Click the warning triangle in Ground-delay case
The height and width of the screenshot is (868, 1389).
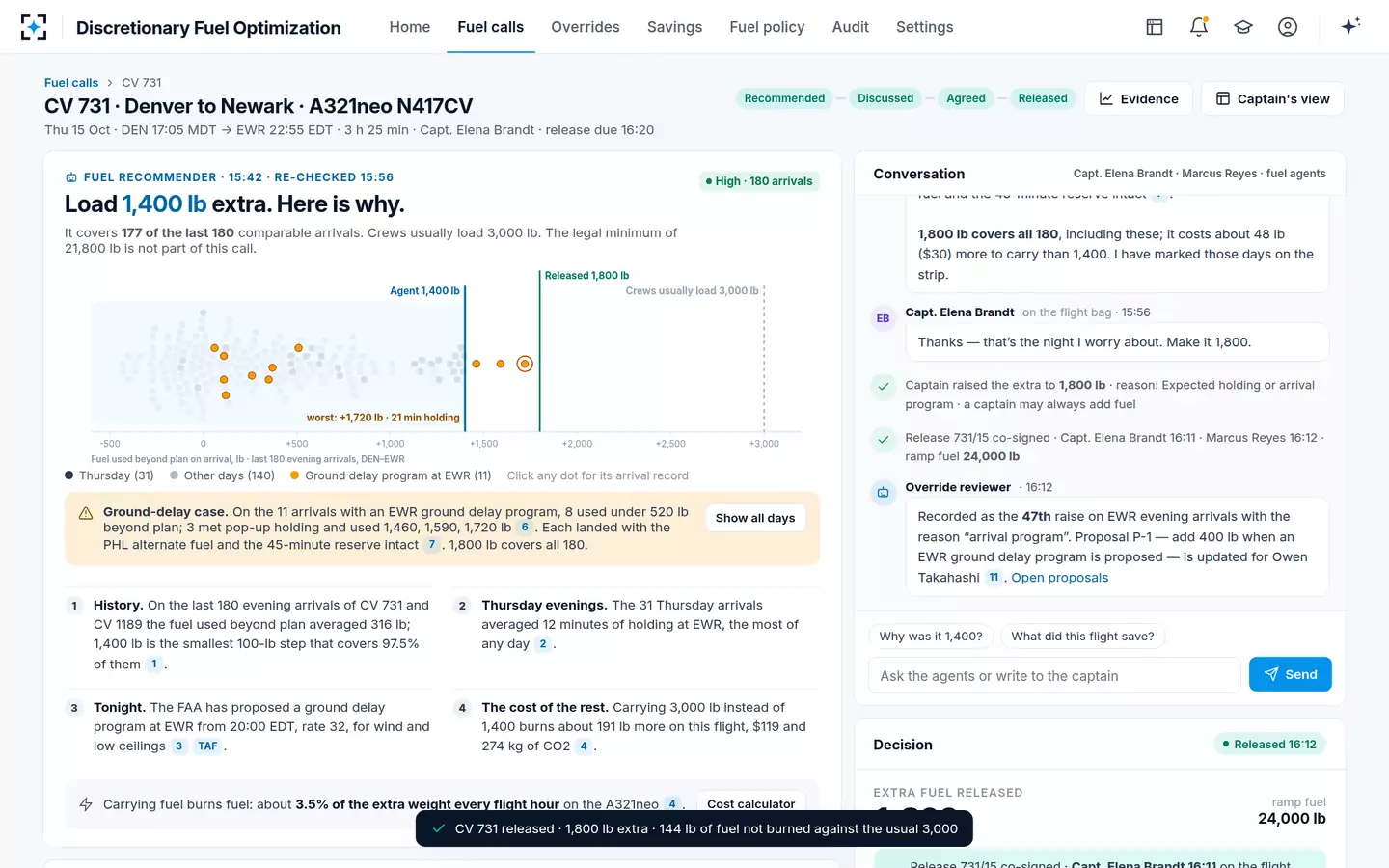point(86,513)
